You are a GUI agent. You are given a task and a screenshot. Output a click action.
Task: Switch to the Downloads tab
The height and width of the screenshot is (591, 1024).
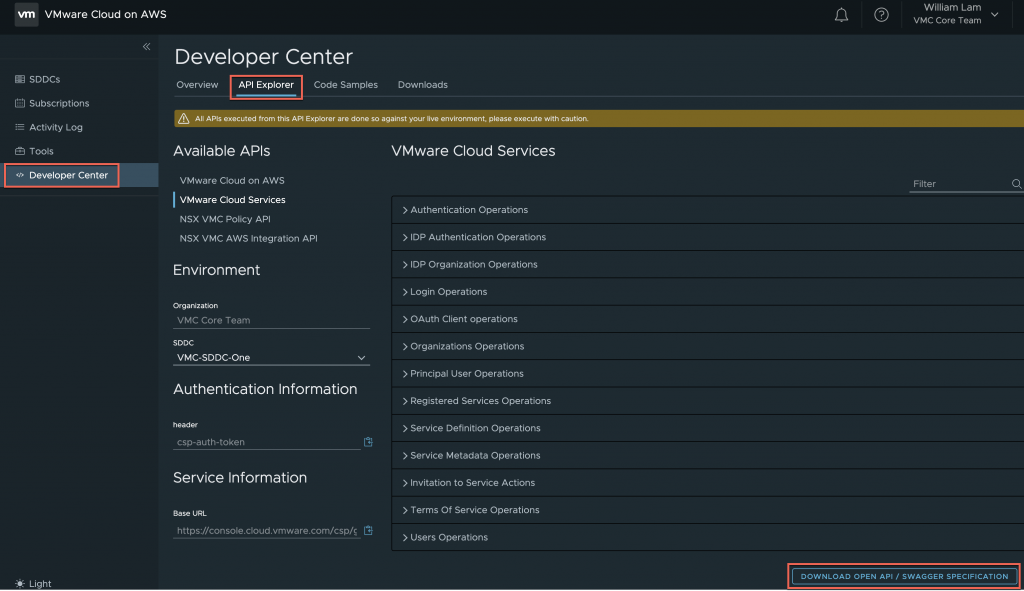[423, 85]
